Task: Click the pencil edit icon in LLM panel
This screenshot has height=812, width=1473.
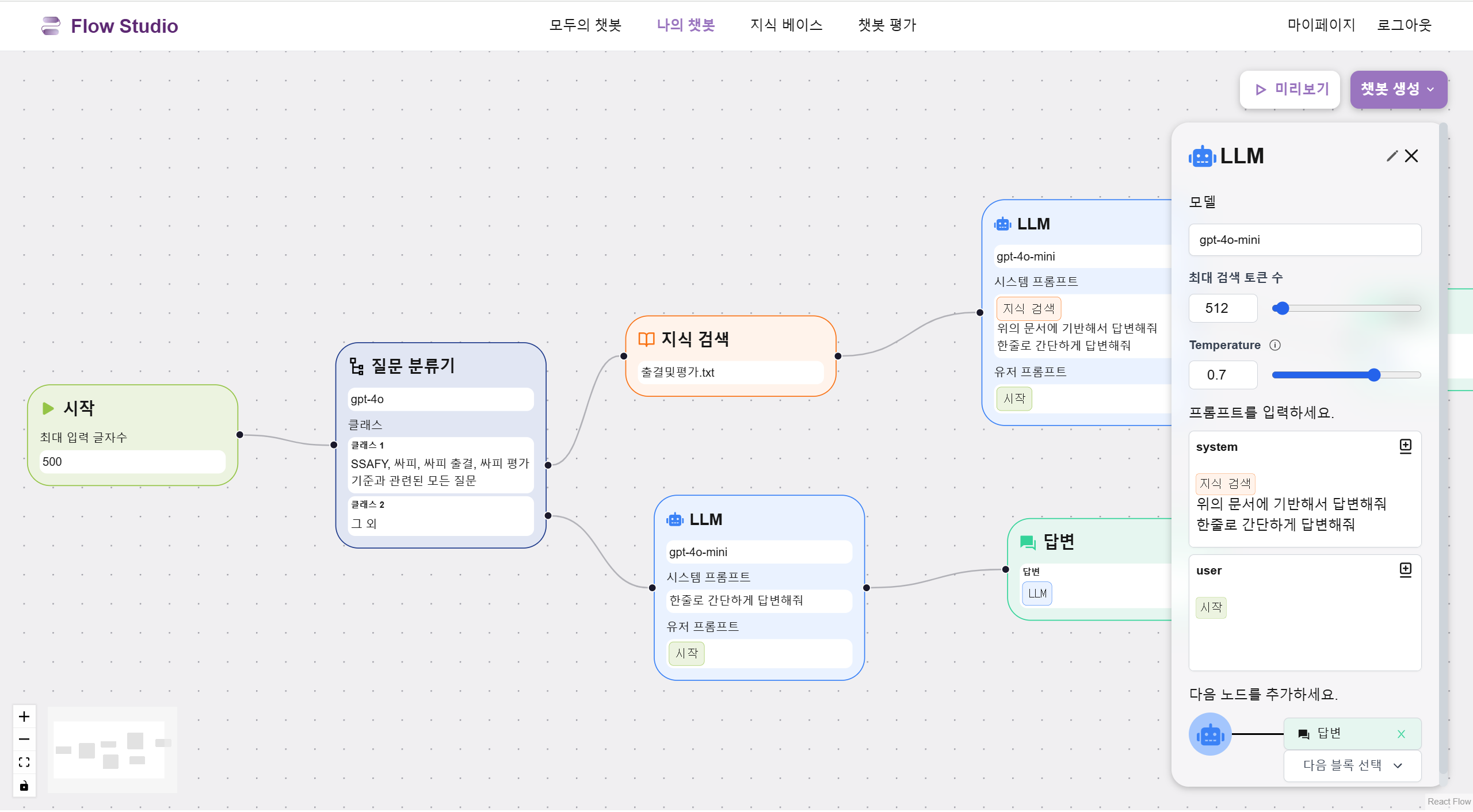Action: tap(1391, 156)
